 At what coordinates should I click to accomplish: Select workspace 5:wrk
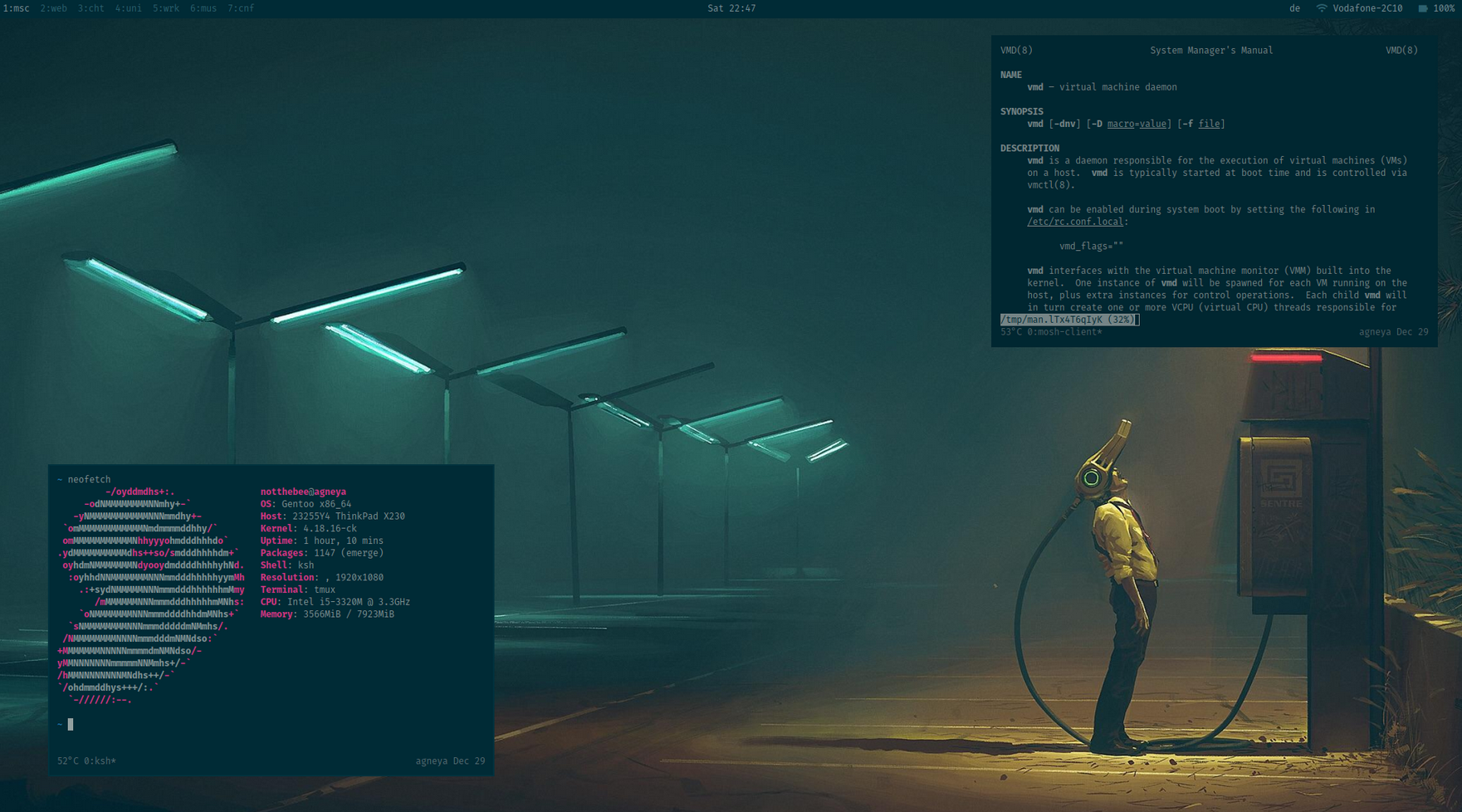tap(166, 8)
